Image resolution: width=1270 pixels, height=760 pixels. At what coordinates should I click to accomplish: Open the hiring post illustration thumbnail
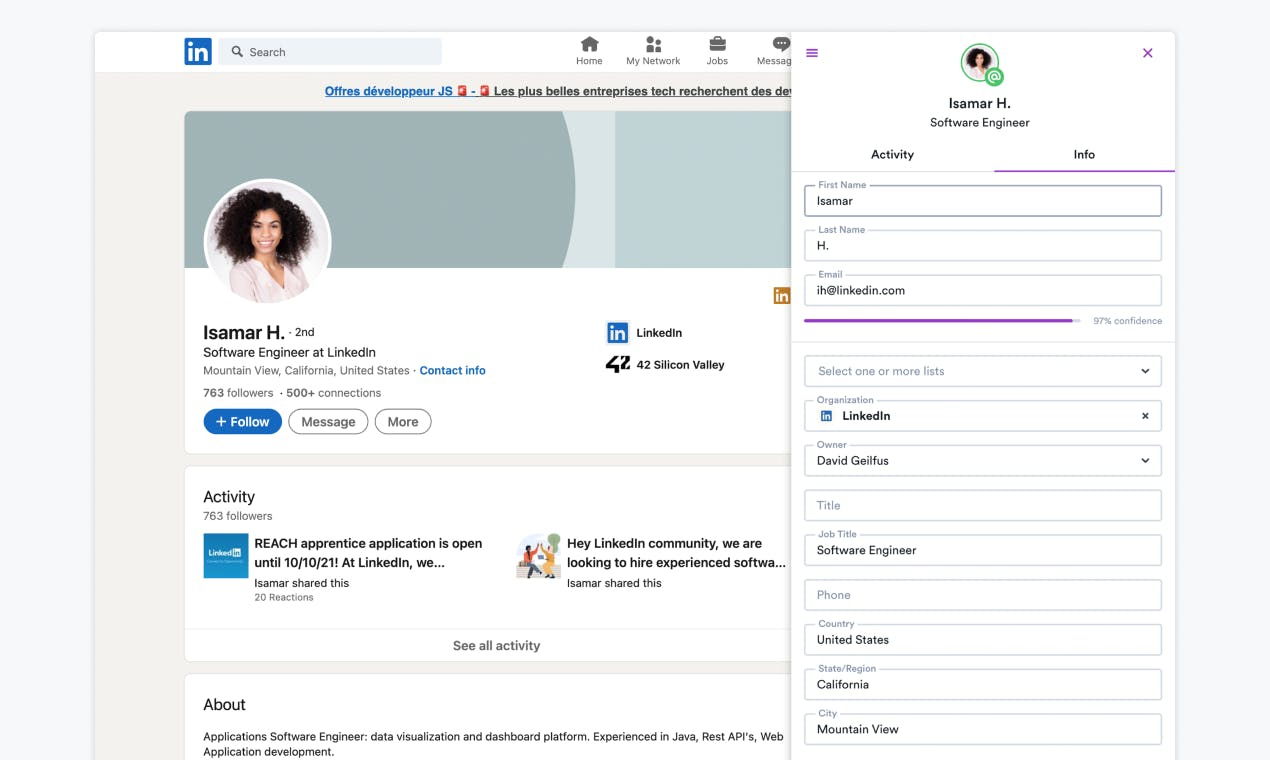(x=538, y=556)
